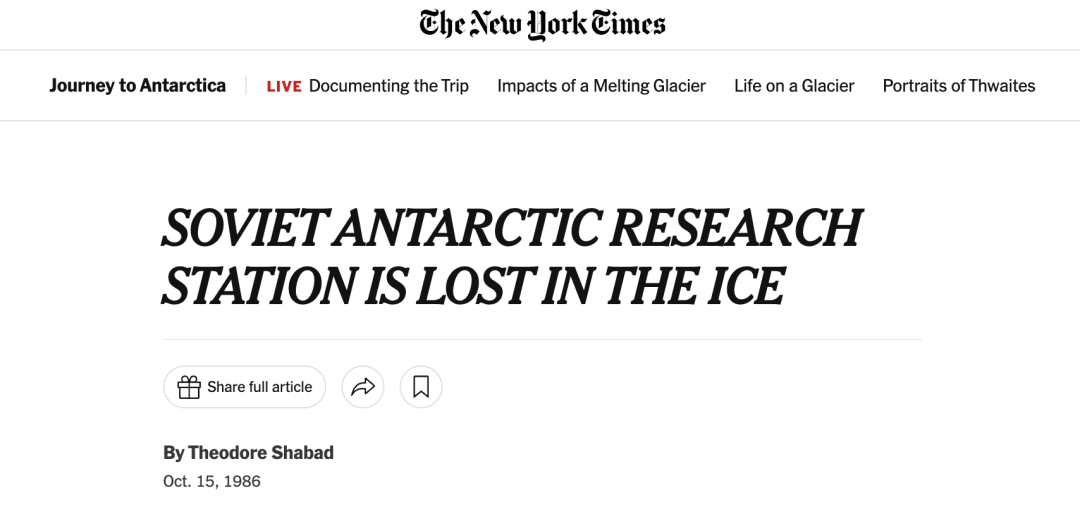1080x507 pixels.
Task: Open the Journey to Antarctica section
Action: [138, 85]
